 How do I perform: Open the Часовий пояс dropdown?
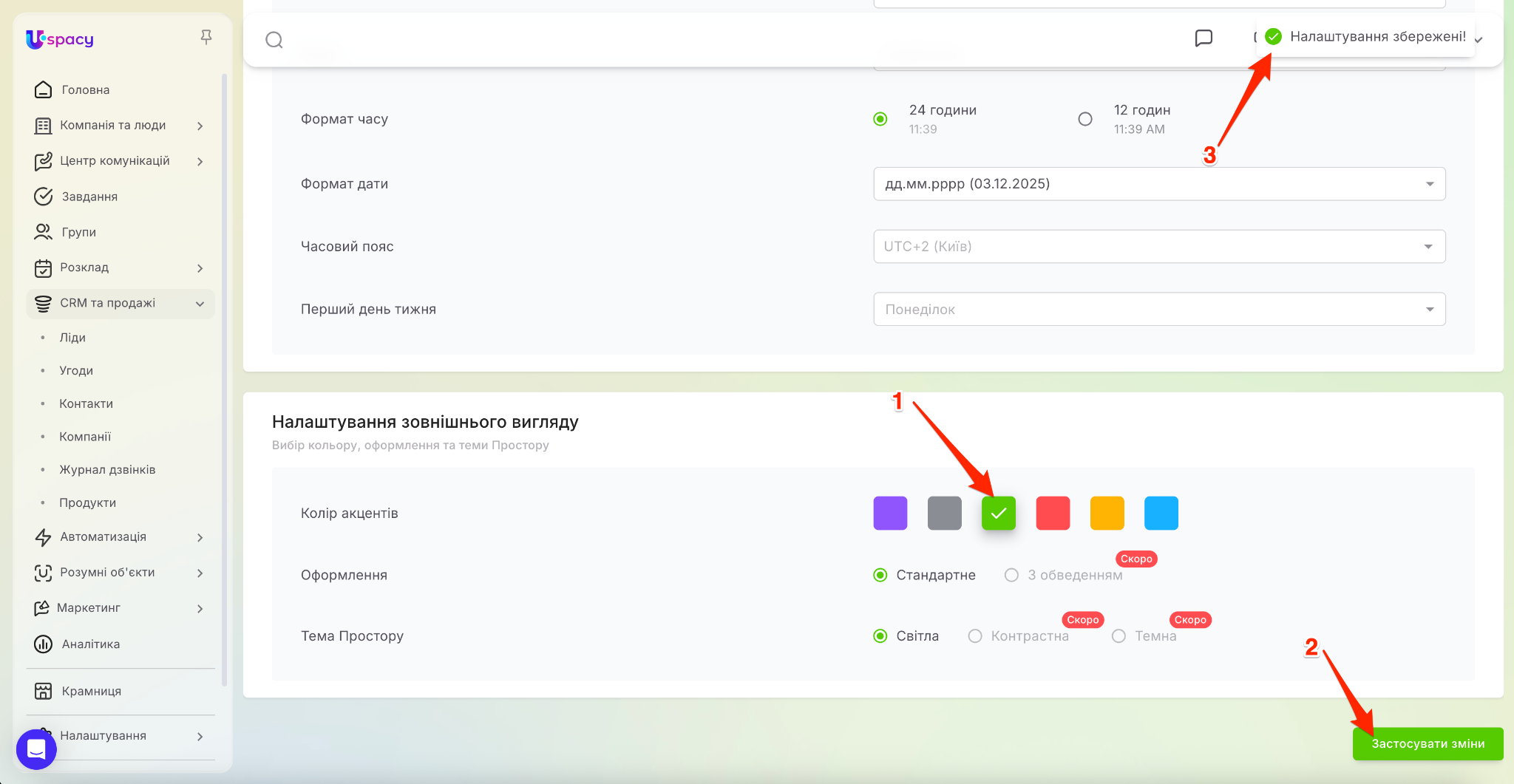pos(1158,247)
